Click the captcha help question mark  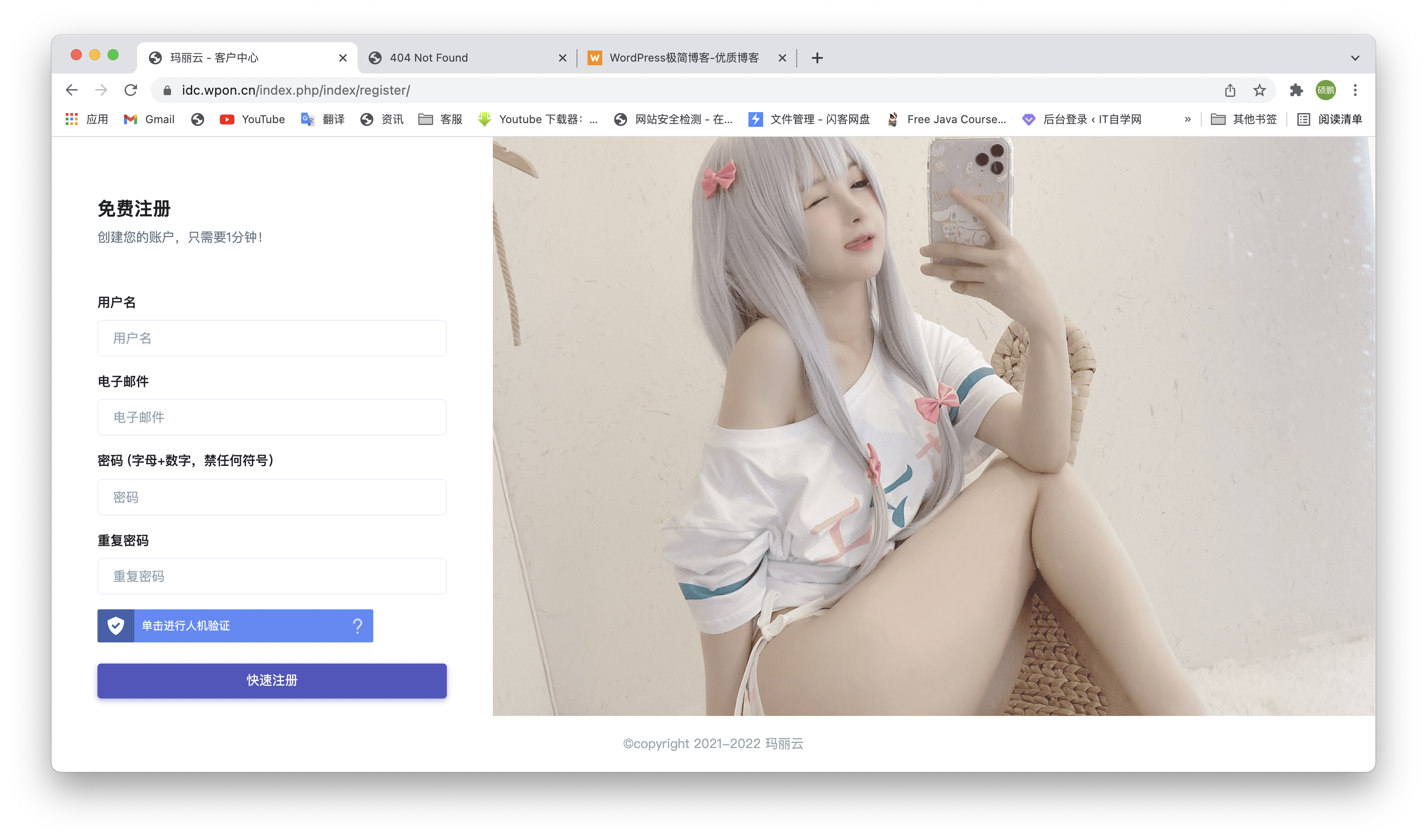(x=357, y=625)
